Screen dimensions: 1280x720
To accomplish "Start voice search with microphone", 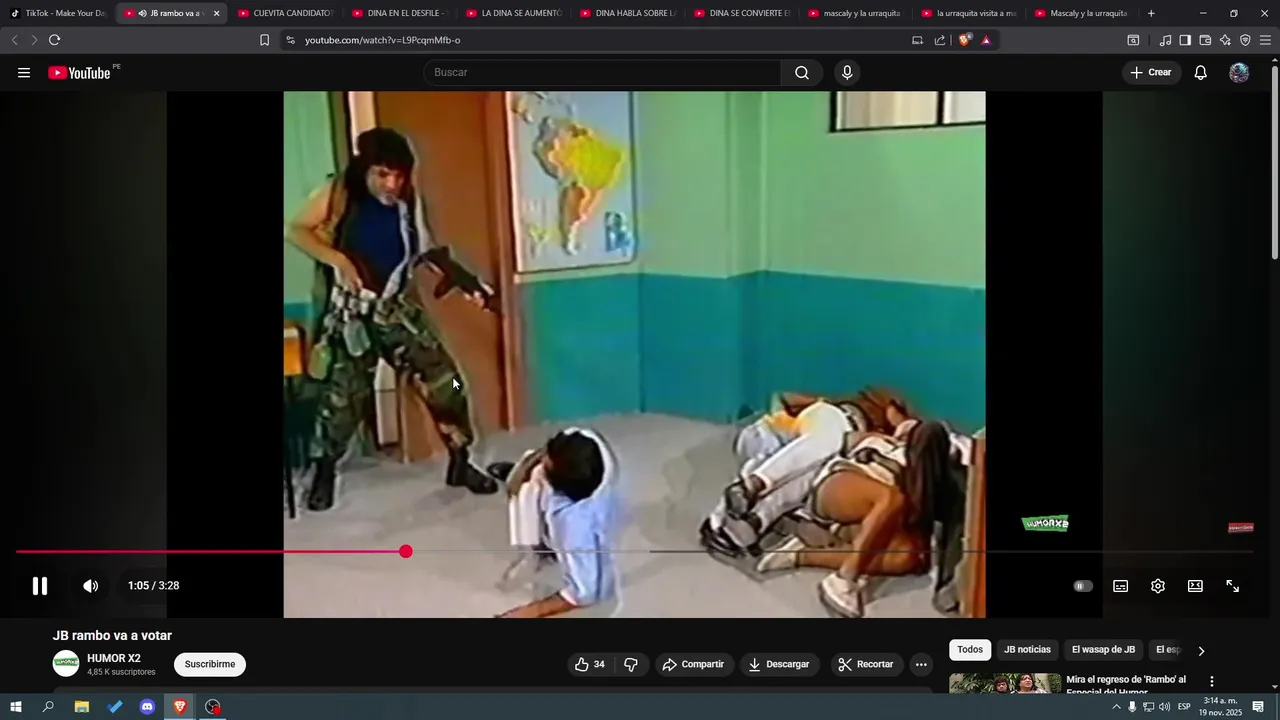I will click(847, 73).
